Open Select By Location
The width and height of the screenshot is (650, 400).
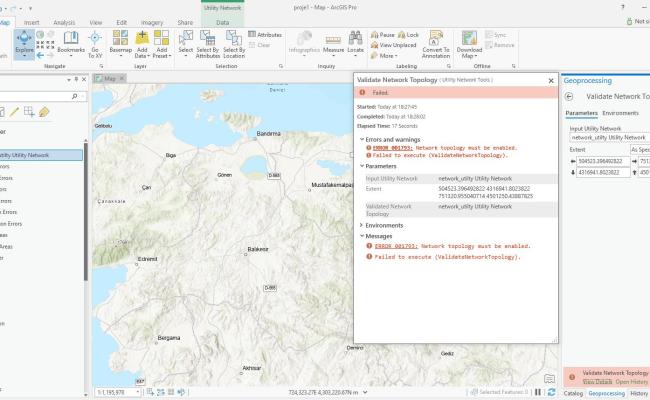click(x=234, y=44)
